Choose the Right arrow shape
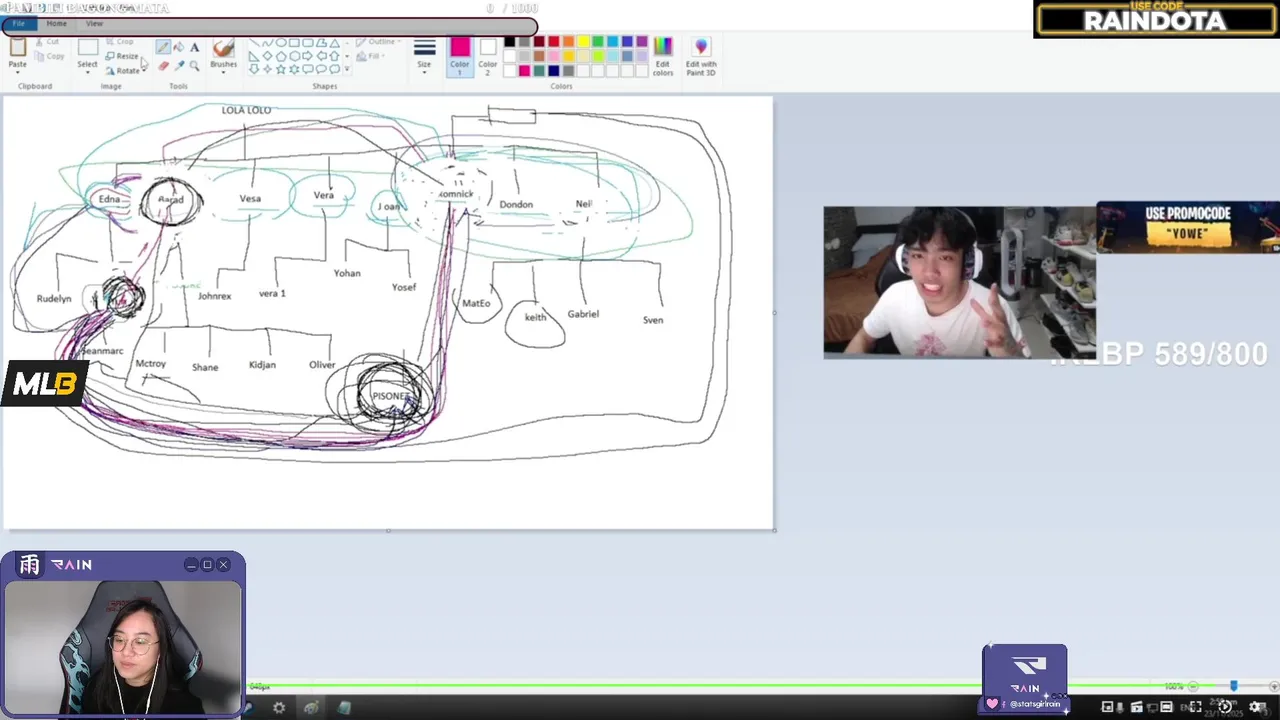The width and height of the screenshot is (1280, 720). click(308, 56)
